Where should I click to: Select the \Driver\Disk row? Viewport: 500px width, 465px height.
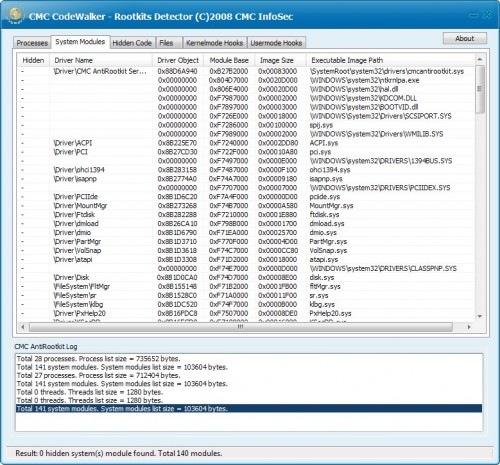click(x=246, y=278)
